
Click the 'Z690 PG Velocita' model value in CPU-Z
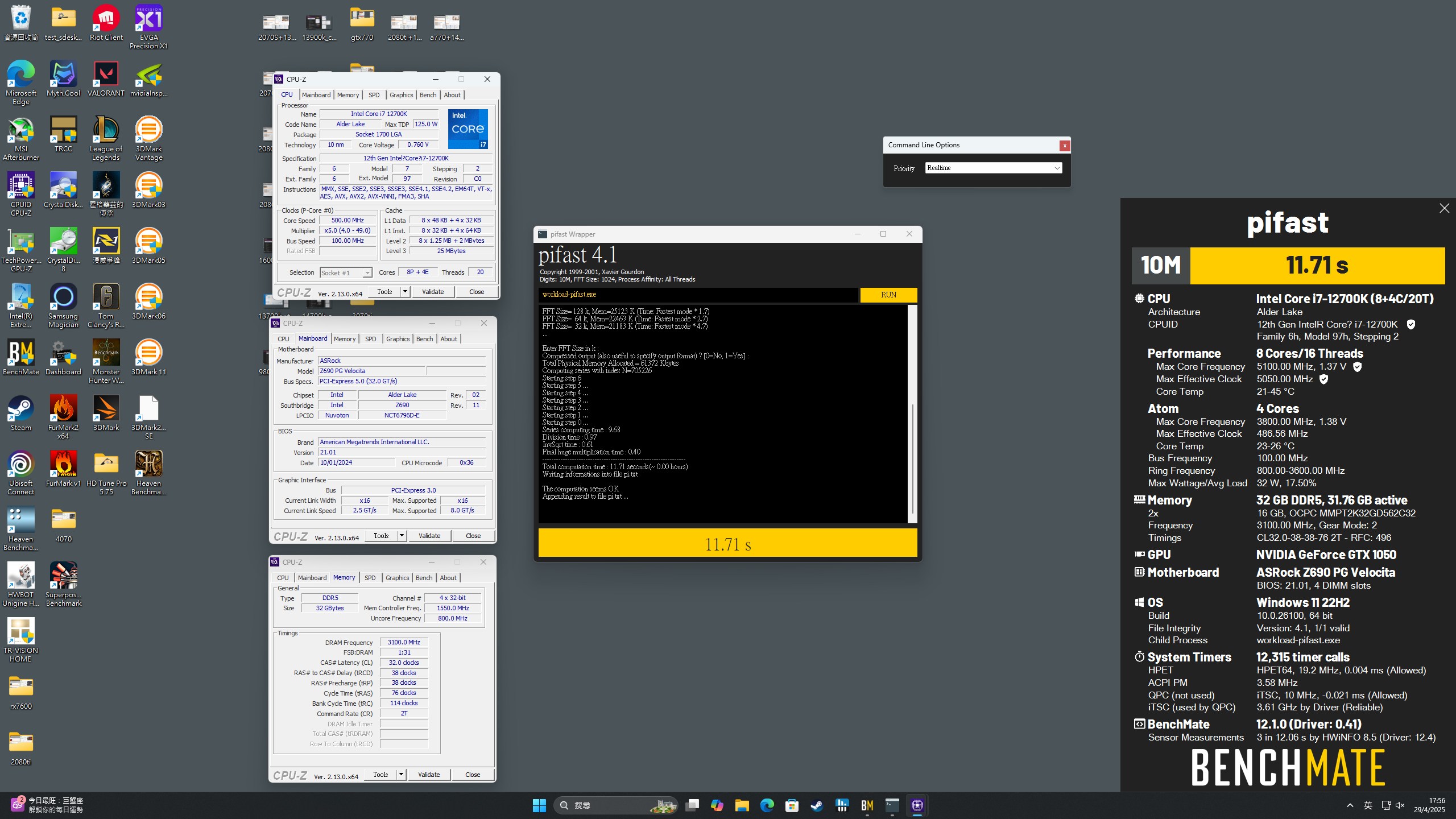[371, 371]
